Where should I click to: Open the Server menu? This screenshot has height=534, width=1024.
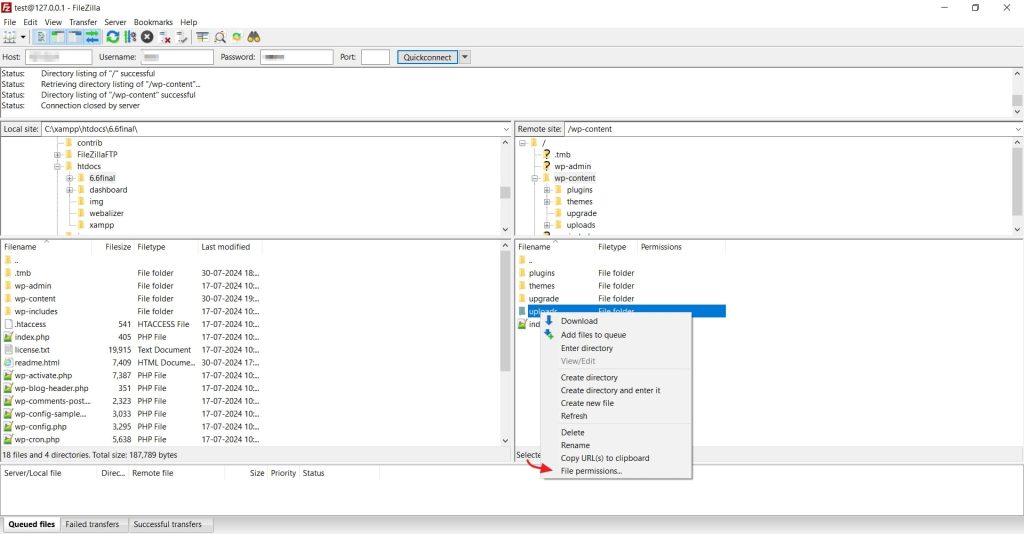(x=115, y=22)
